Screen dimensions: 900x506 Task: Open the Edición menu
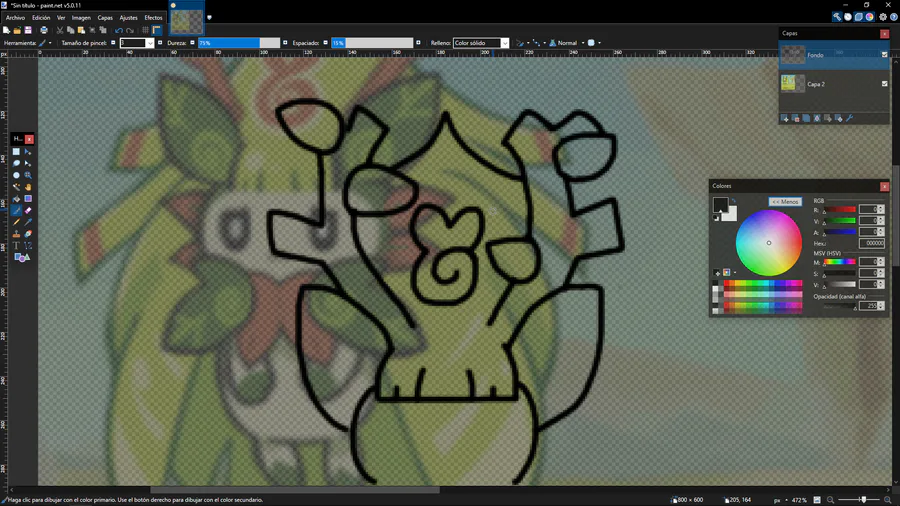(41, 18)
